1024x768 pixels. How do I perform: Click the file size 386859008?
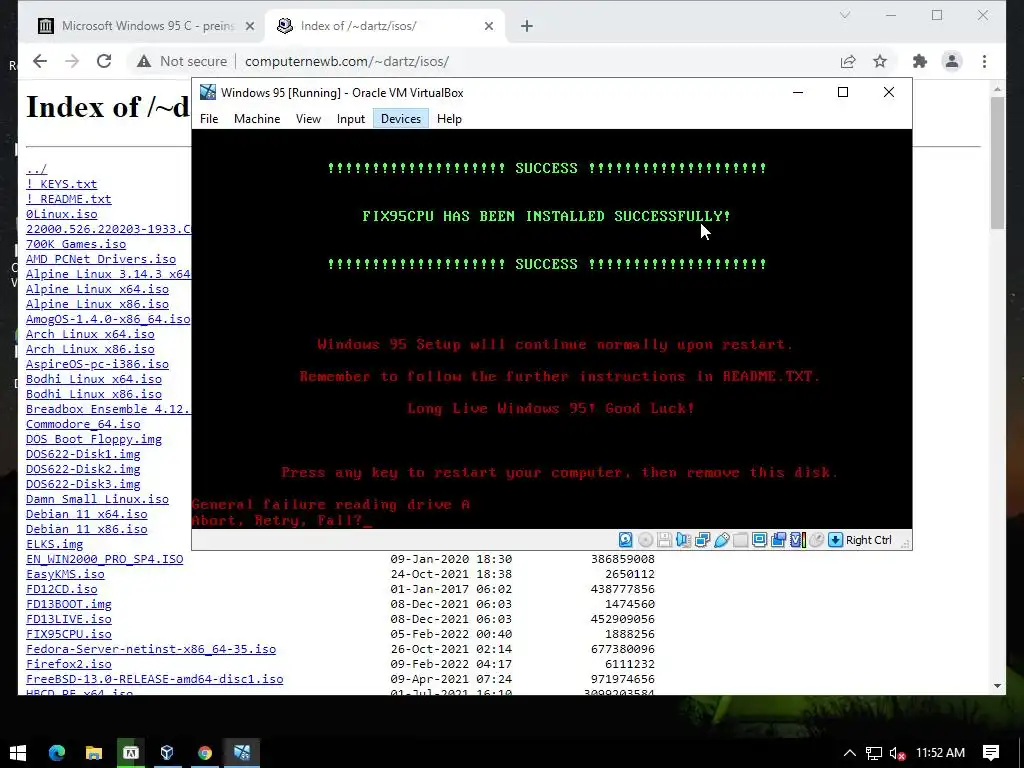[622, 559]
